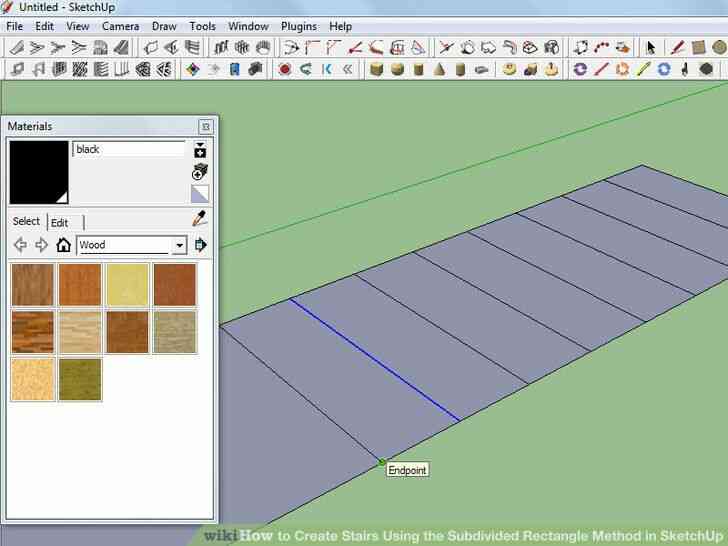Click the Sample Paint eyedropper icon
Screen dimensions: 728x546
[200, 219]
